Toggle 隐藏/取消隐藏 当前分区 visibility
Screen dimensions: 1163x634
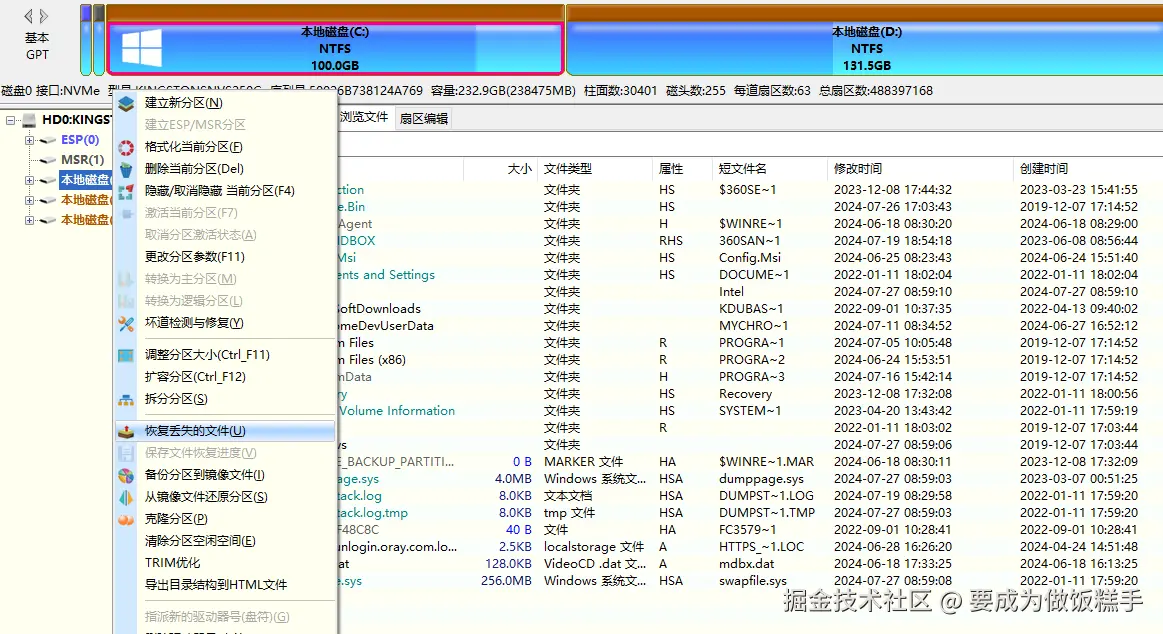tap(125, 190)
